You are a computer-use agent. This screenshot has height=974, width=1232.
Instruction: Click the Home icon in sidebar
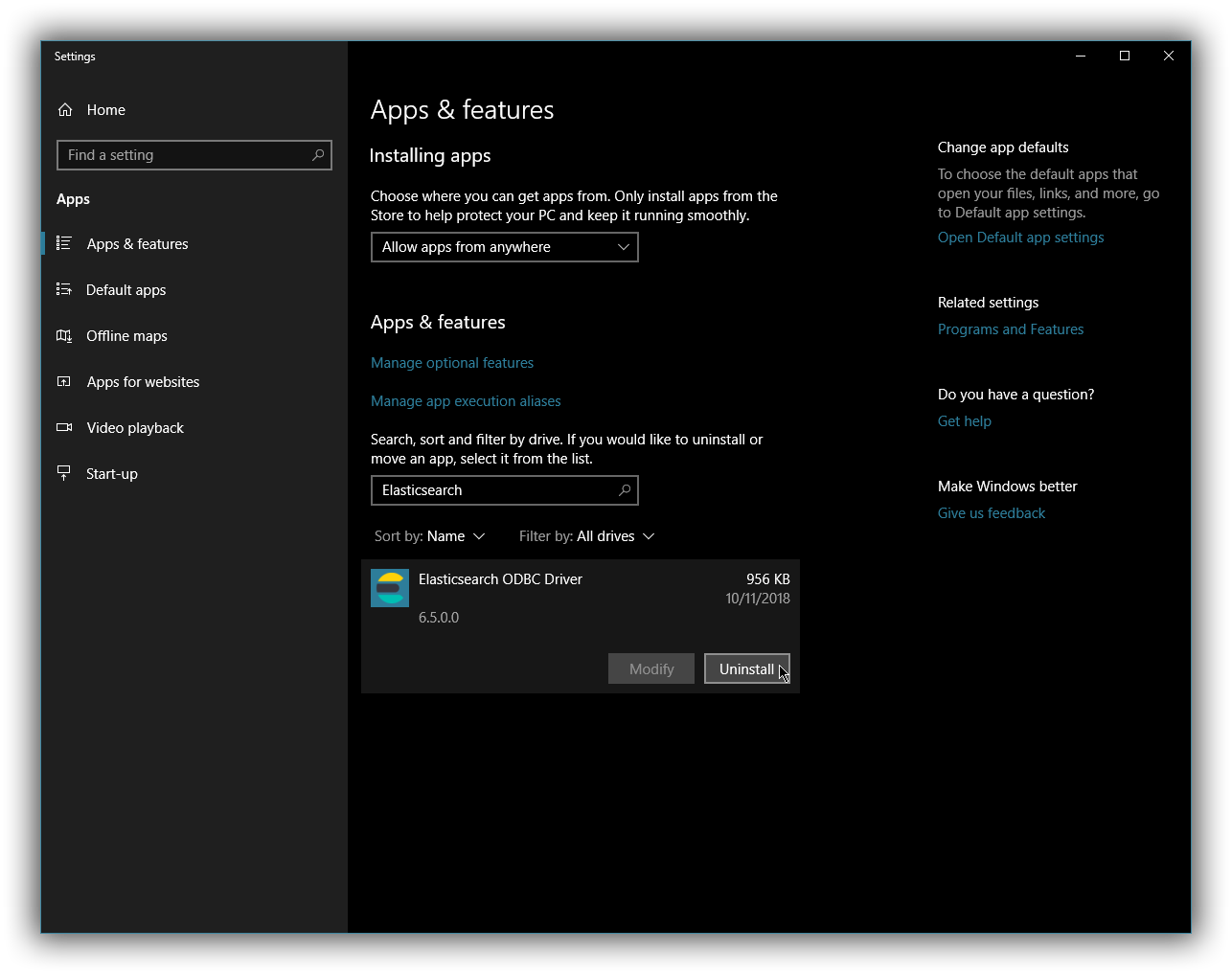pos(65,110)
